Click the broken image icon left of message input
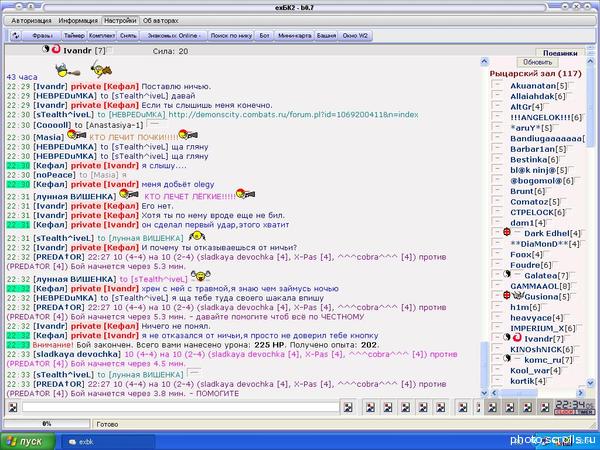 [x=13, y=408]
